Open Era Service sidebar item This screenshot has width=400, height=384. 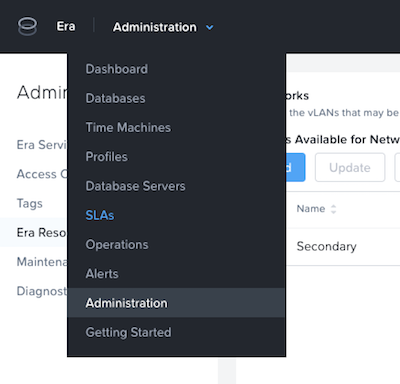click(x=42, y=145)
